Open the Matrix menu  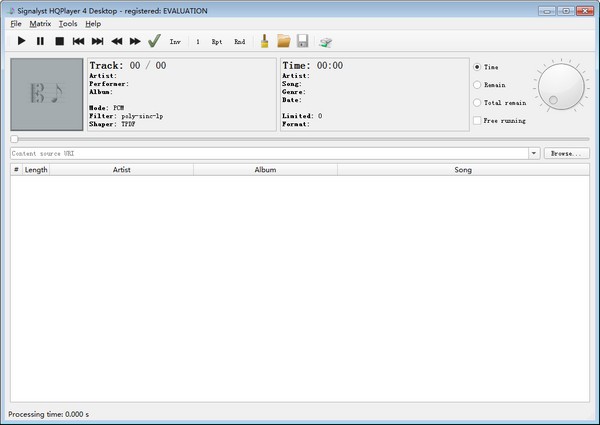click(x=40, y=23)
